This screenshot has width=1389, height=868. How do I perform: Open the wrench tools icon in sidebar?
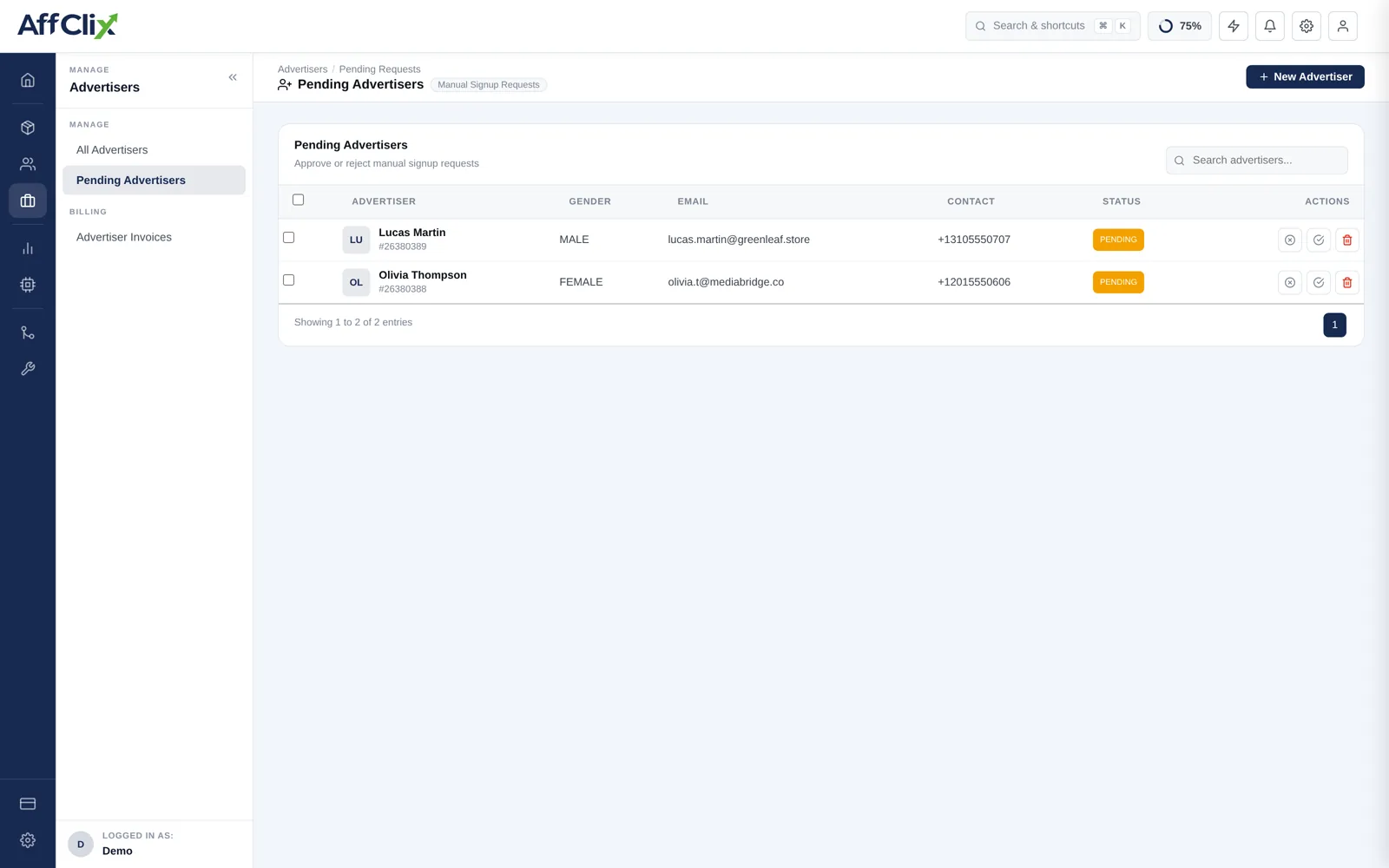coord(28,369)
